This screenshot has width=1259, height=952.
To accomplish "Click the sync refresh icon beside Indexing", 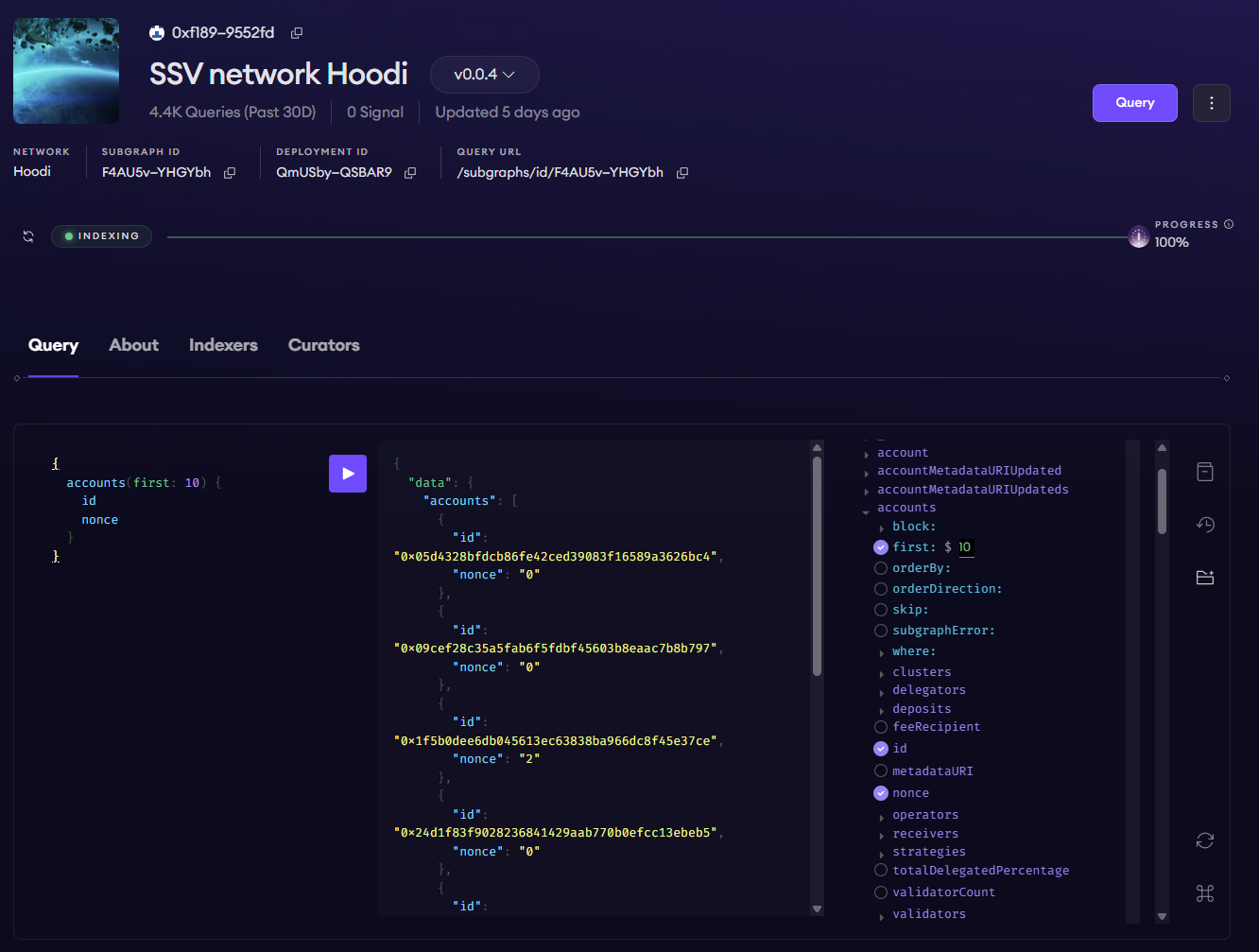I will [28, 236].
